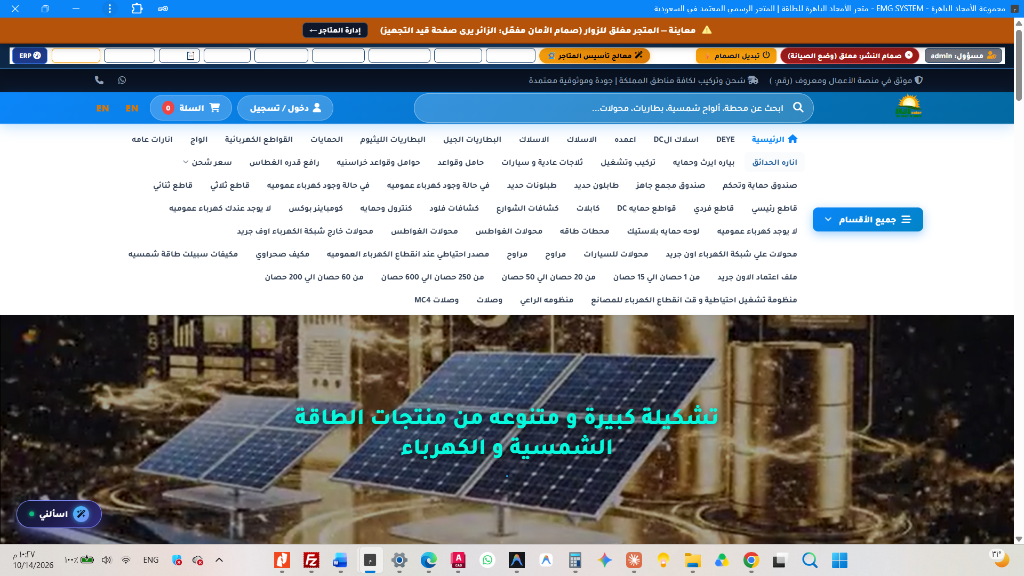Open File Explorer from the taskbar
The height and width of the screenshot is (576, 1024).
tap(692, 560)
